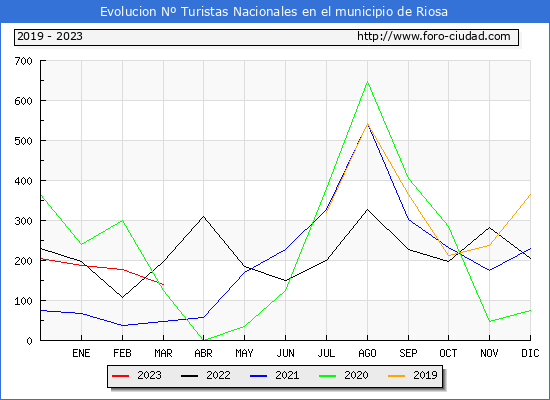550x400 pixels.
Task: Click the chart title mentioning Riosa
Action: point(274,12)
